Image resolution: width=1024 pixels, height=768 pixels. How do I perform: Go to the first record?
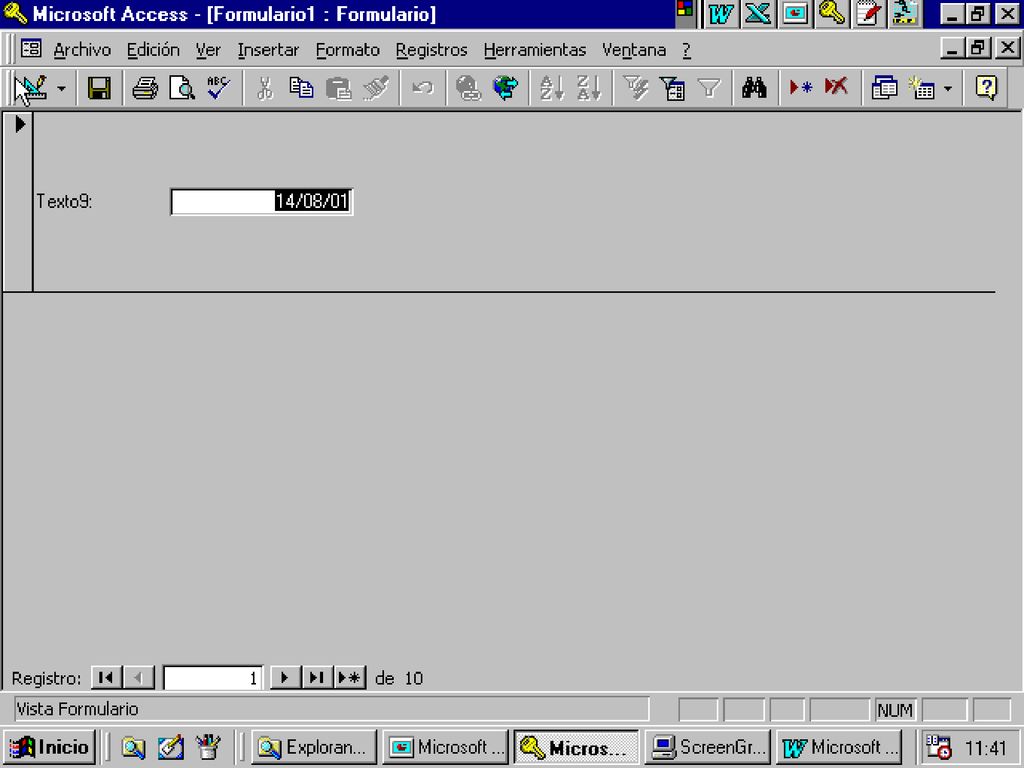(106, 678)
